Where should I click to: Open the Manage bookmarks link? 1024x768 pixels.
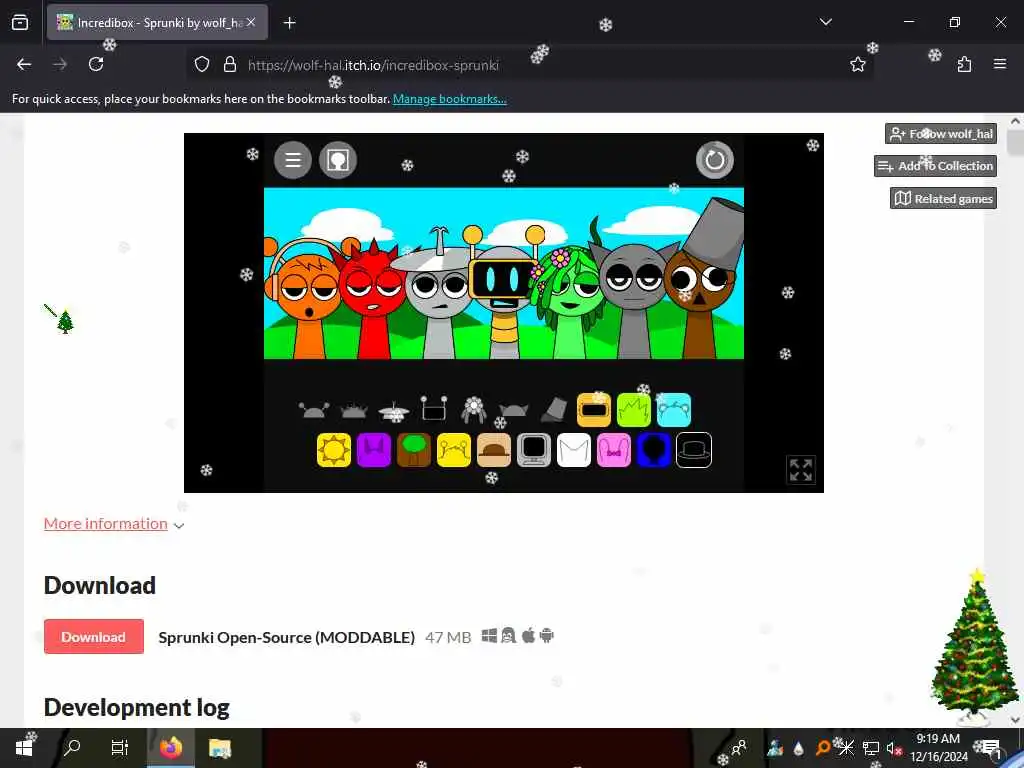[449, 99]
